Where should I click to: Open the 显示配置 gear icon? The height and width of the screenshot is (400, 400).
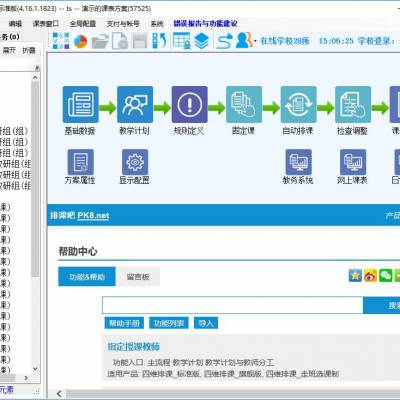135,162
